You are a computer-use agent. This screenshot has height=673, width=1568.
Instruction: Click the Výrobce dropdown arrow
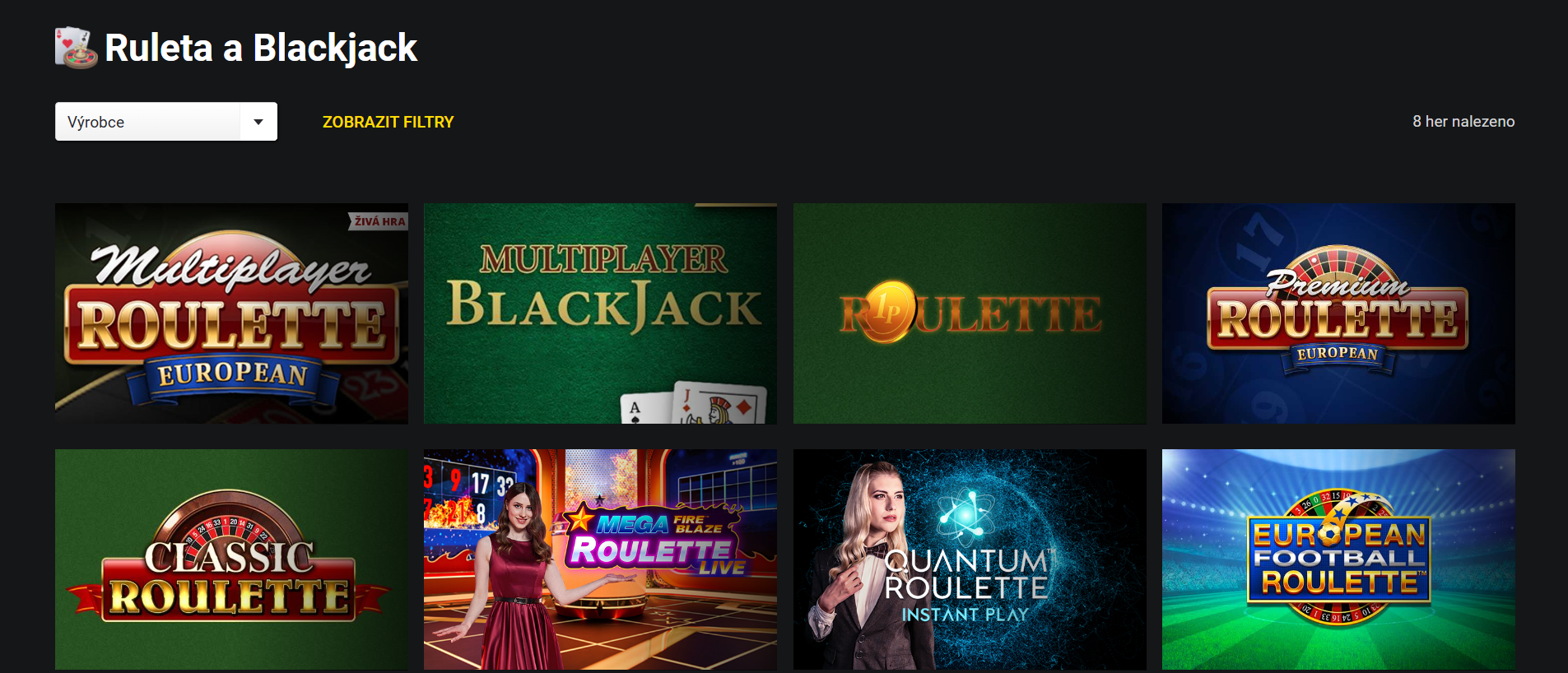258,122
